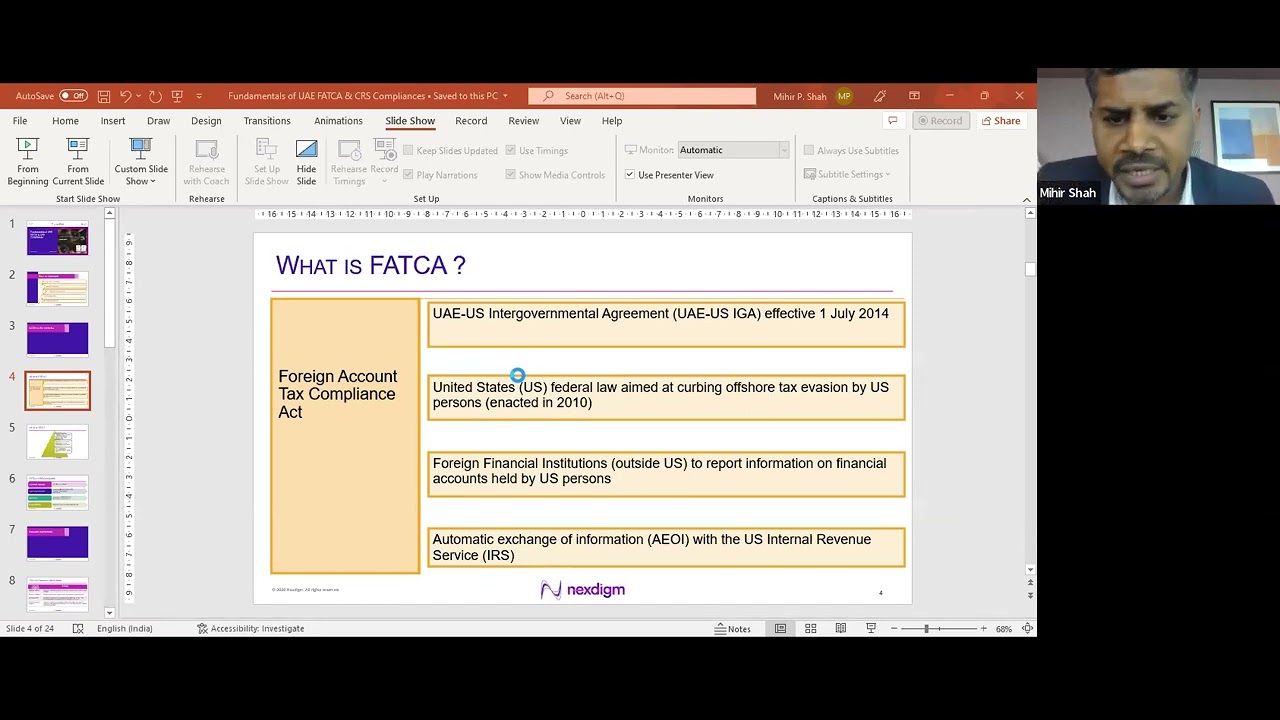The width and height of the screenshot is (1280, 720).
Task: Click the zoom in plus icon
Action: [983, 628]
